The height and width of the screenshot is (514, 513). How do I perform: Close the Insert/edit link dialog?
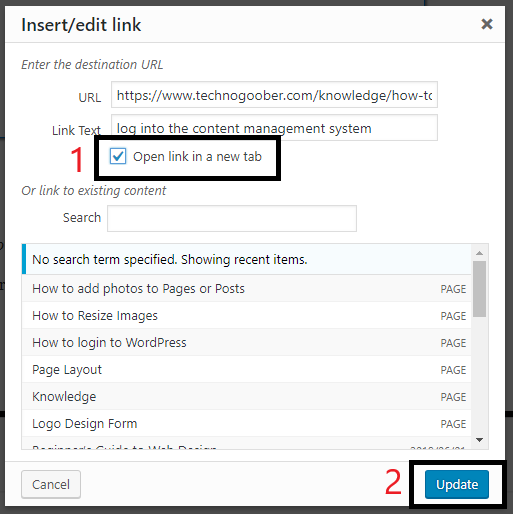coord(487,24)
